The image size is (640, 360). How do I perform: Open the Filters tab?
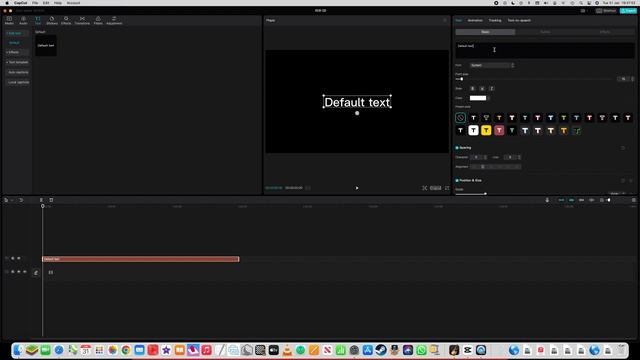point(98,20)
